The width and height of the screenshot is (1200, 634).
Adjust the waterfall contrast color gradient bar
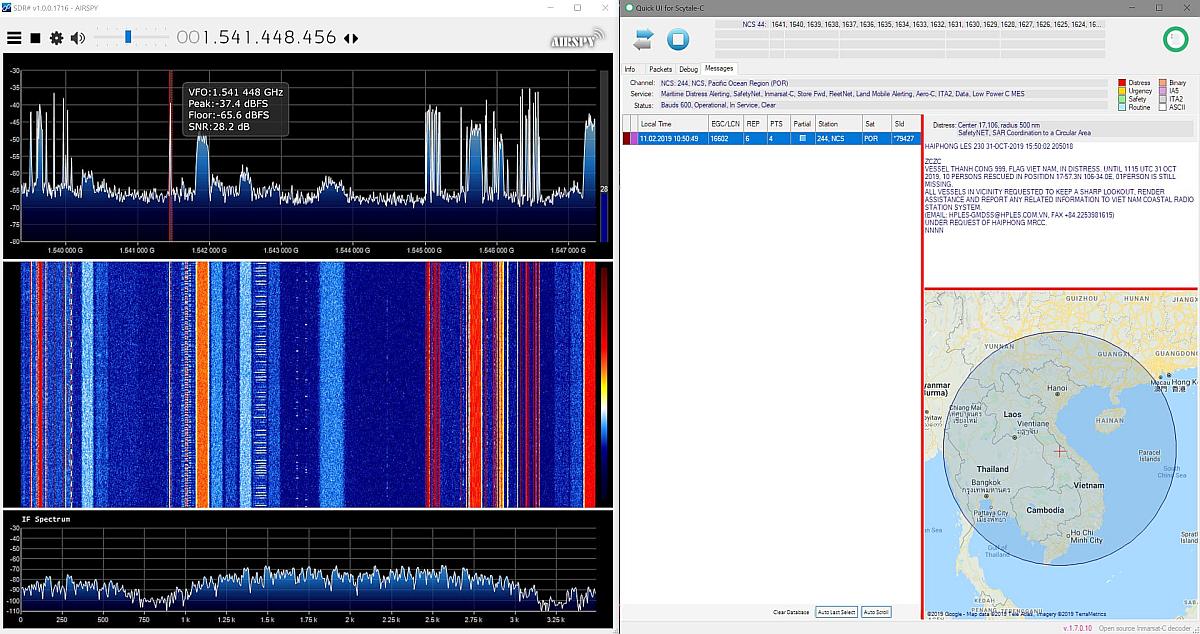click(x=603, y=384)
